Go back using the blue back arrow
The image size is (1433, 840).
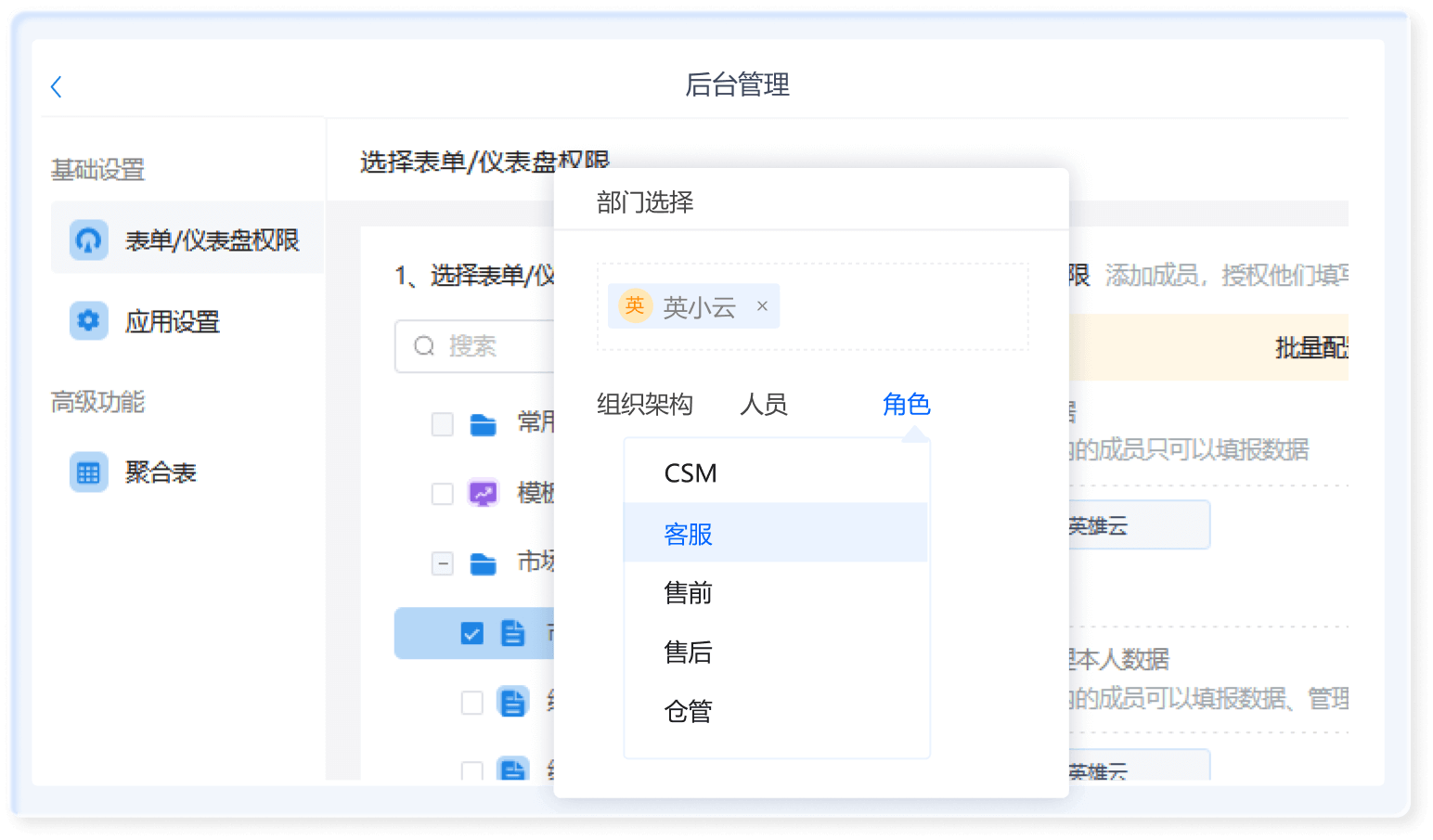56,87
